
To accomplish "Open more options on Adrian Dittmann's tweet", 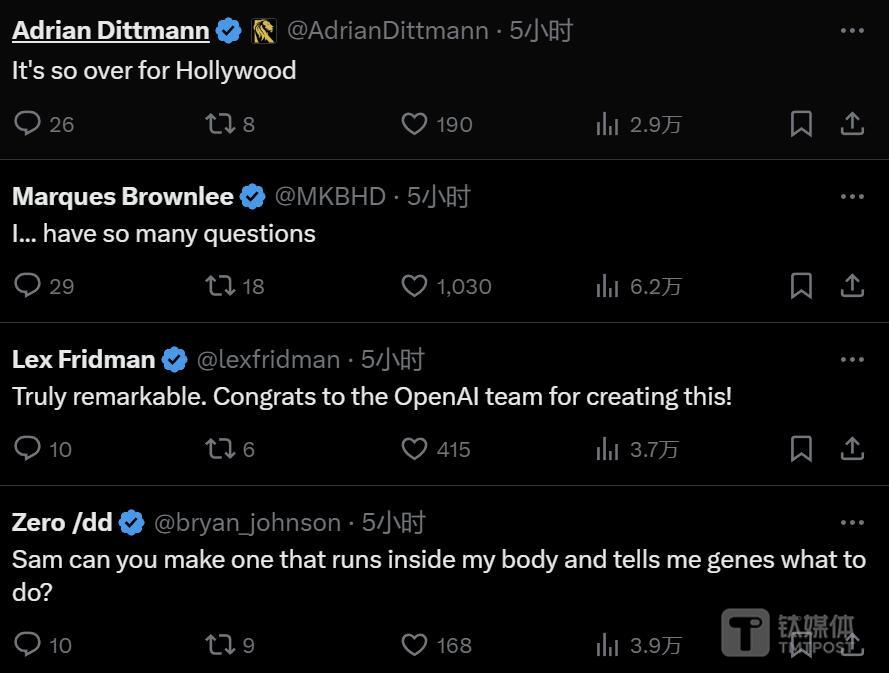I will click(852, 31).
